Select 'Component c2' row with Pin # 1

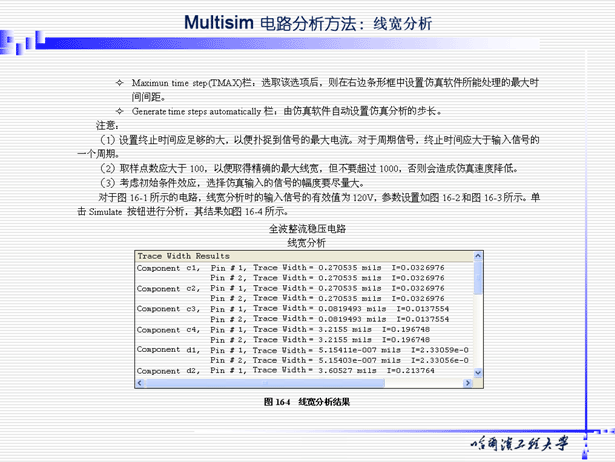(291, 288)
